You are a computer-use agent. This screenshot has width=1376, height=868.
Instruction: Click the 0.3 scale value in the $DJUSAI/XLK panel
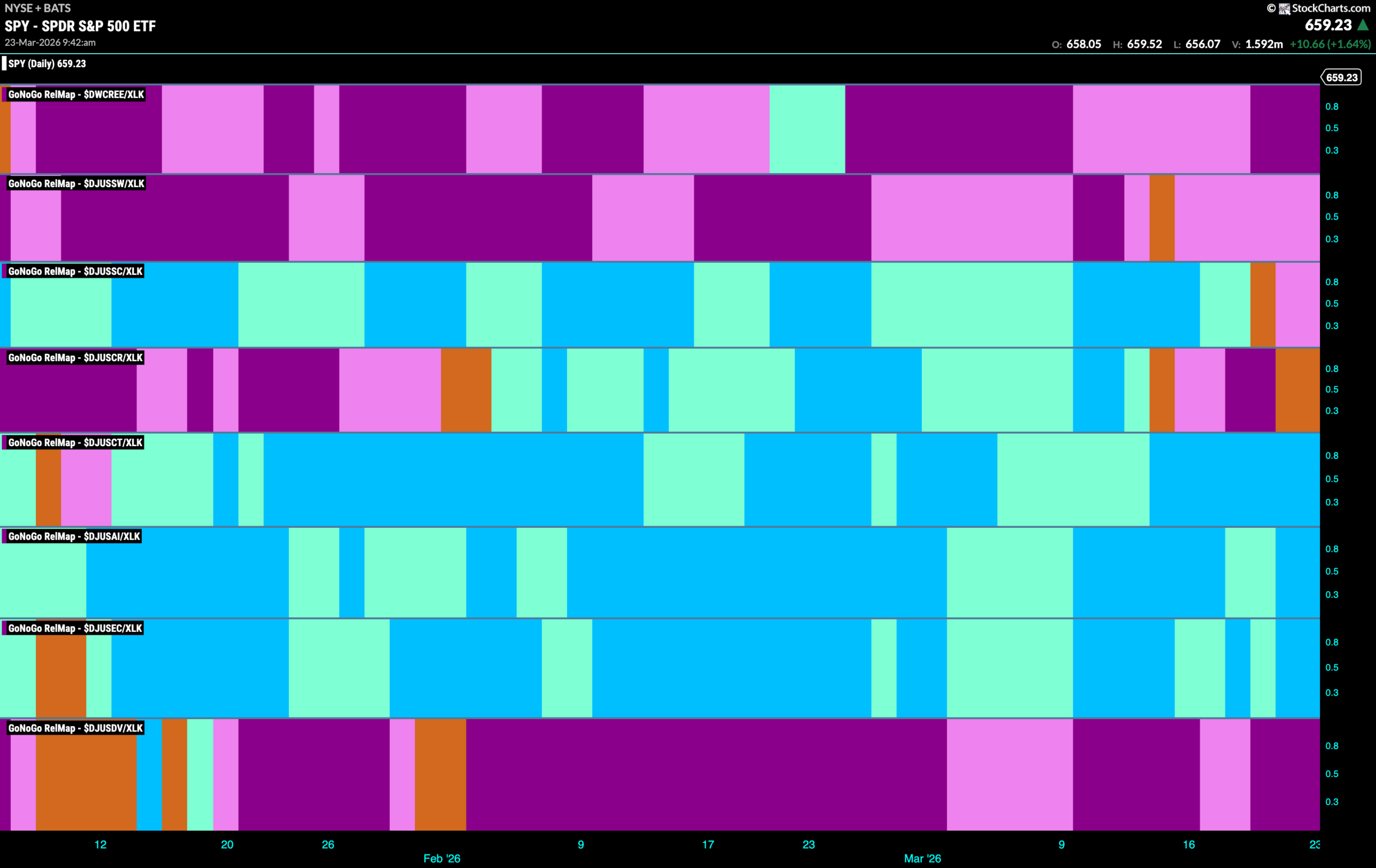coord(1332,594)
